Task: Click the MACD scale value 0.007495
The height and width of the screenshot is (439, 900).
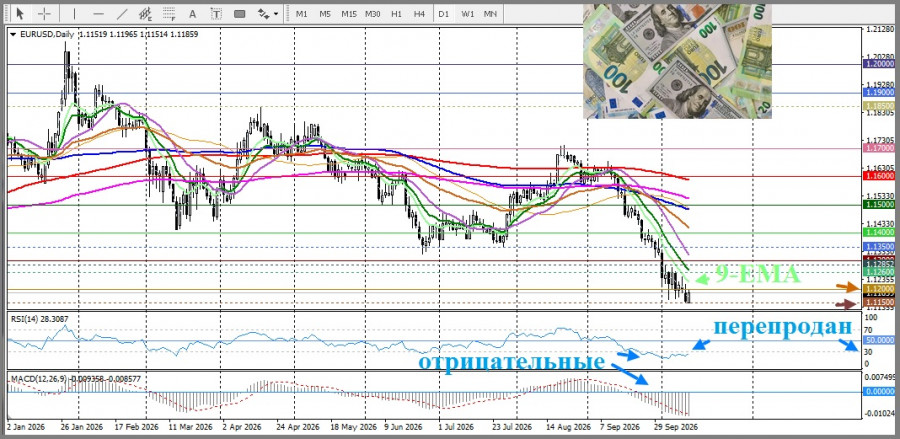Action: (881, 377)
